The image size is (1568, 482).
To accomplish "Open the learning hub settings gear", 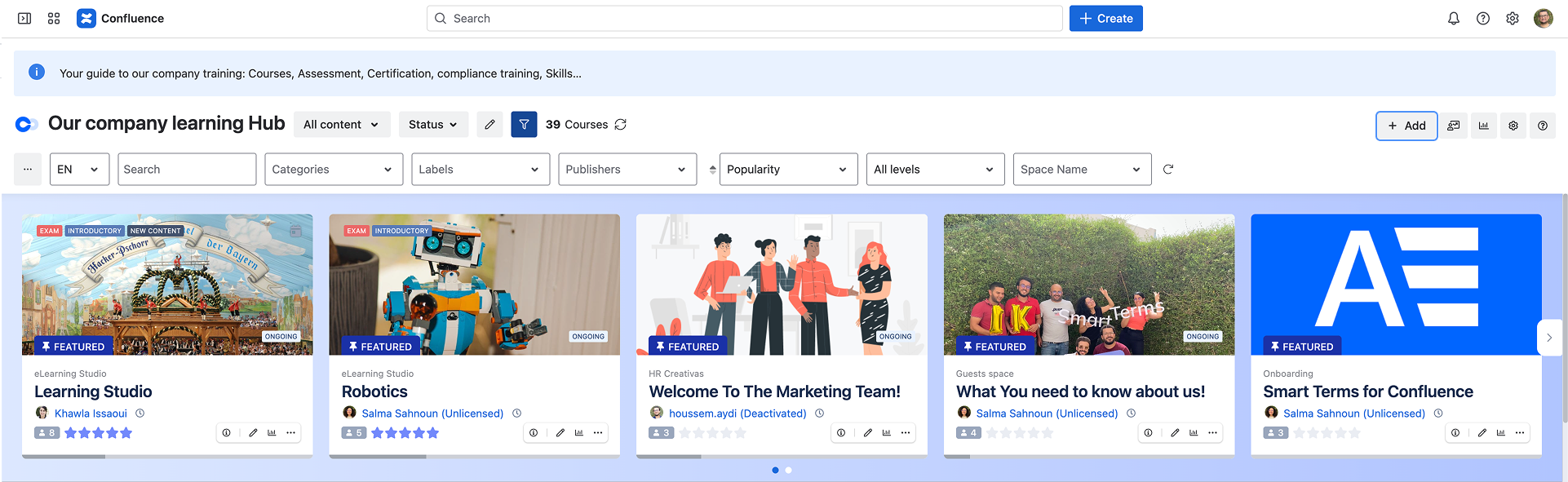I will click(1513, 126).
